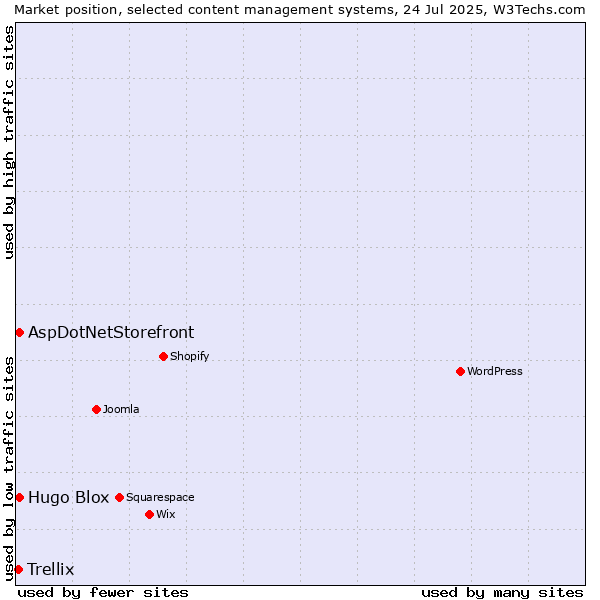Select the Joomla label text
The height and width of the screenshot is (600, 600).
121,409
